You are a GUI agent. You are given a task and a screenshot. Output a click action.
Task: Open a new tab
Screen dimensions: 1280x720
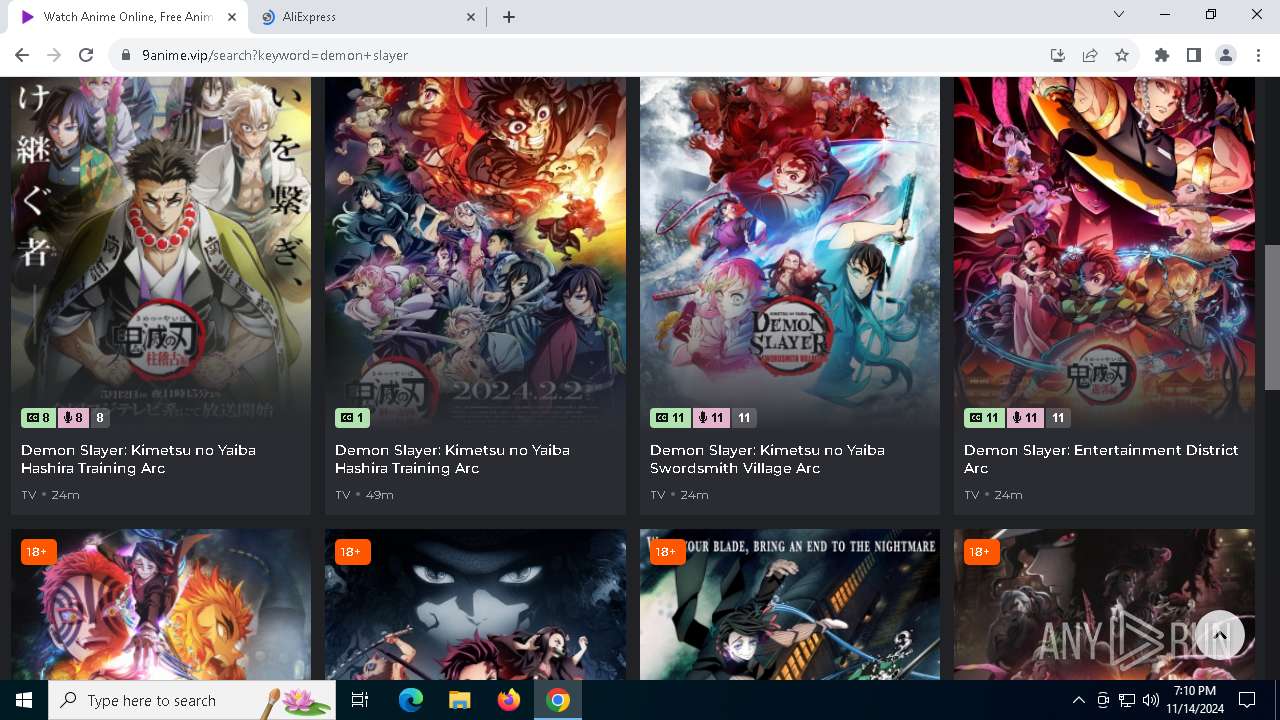[x=509, y=17]
